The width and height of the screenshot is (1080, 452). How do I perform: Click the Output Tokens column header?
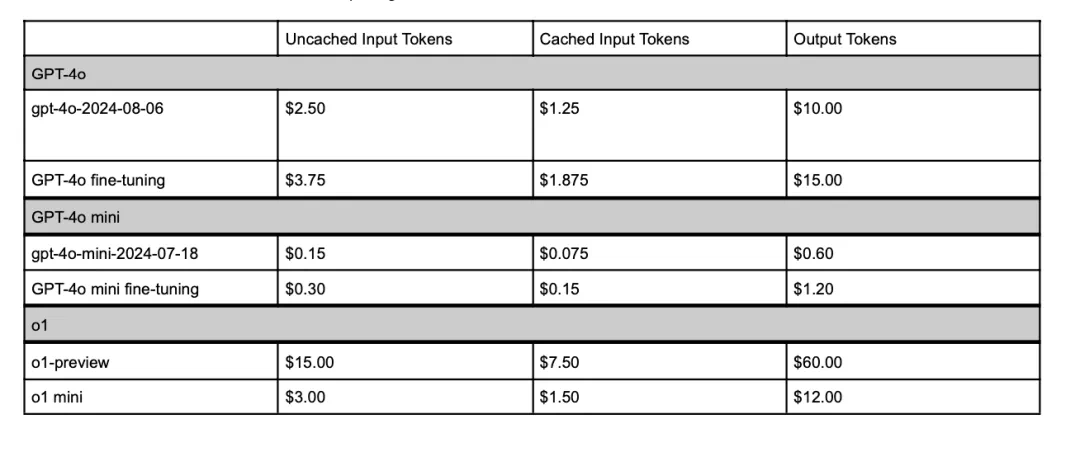[x=845, y=40]
